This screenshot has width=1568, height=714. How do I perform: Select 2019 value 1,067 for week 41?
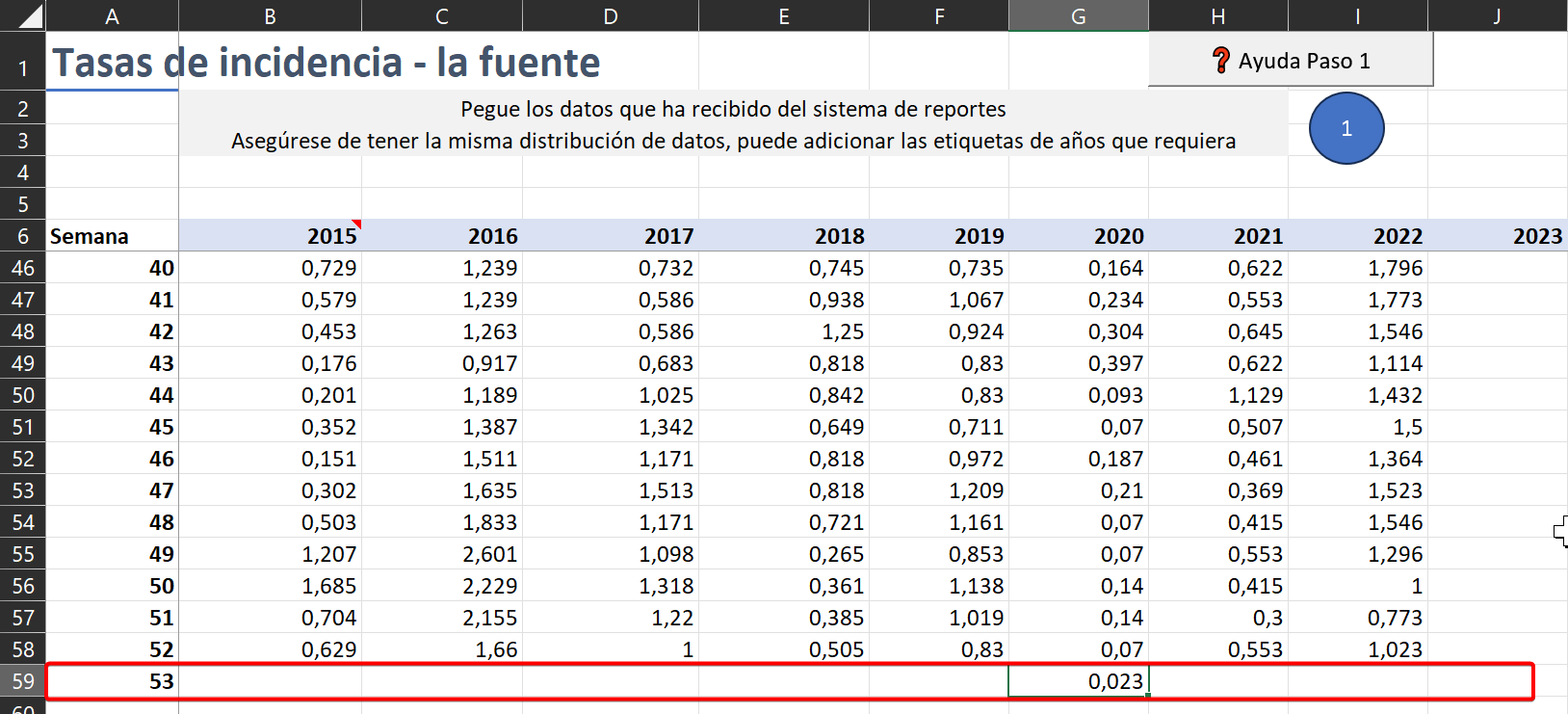(939, 300)
